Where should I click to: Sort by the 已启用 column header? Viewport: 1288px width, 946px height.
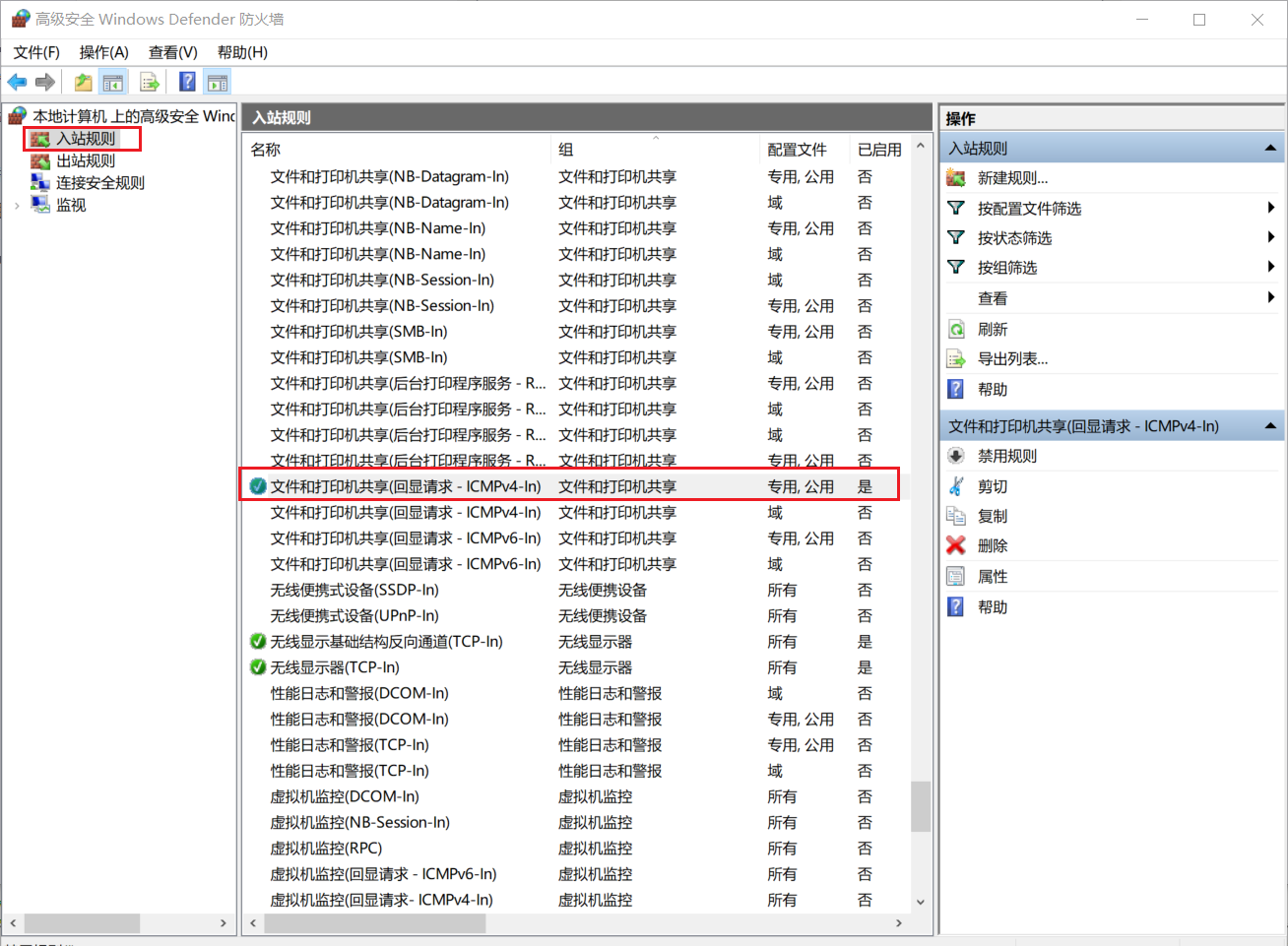tap(880, 150)
